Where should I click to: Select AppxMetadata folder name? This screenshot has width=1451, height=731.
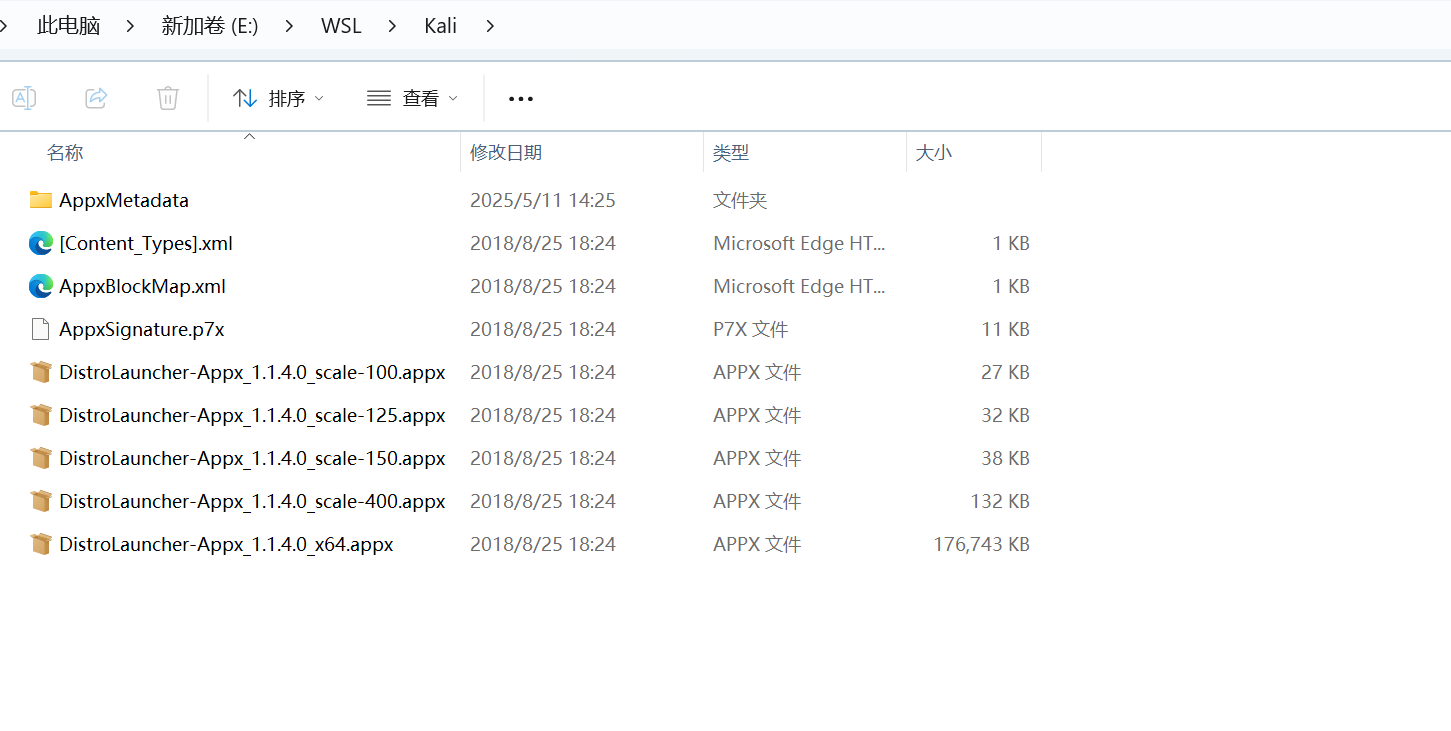pyautogui.click(x=124, y=200)
